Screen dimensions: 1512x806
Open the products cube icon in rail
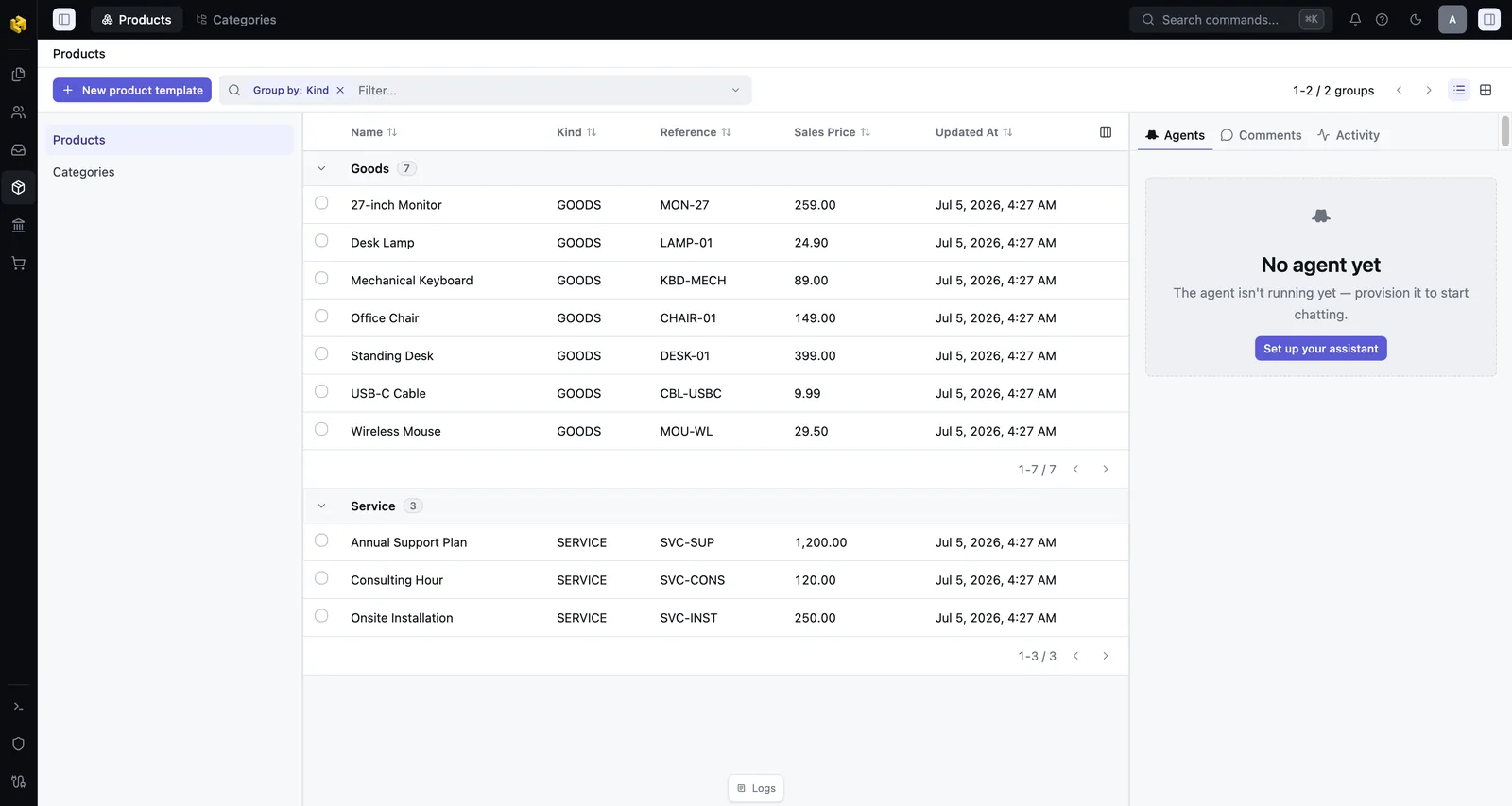18,188
